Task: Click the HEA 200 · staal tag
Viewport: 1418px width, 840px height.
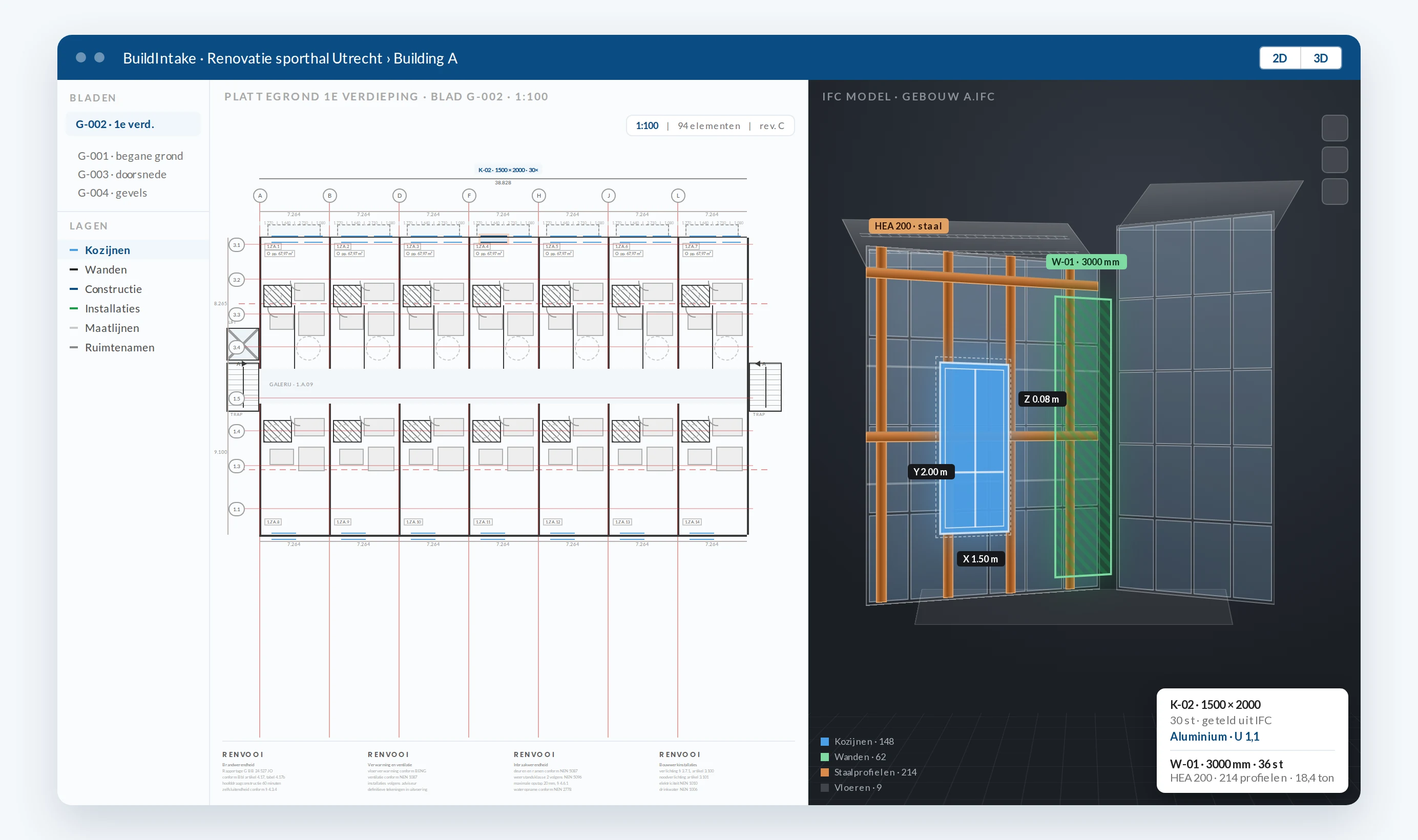Action: pyautogui.click(x=908, y=226)
